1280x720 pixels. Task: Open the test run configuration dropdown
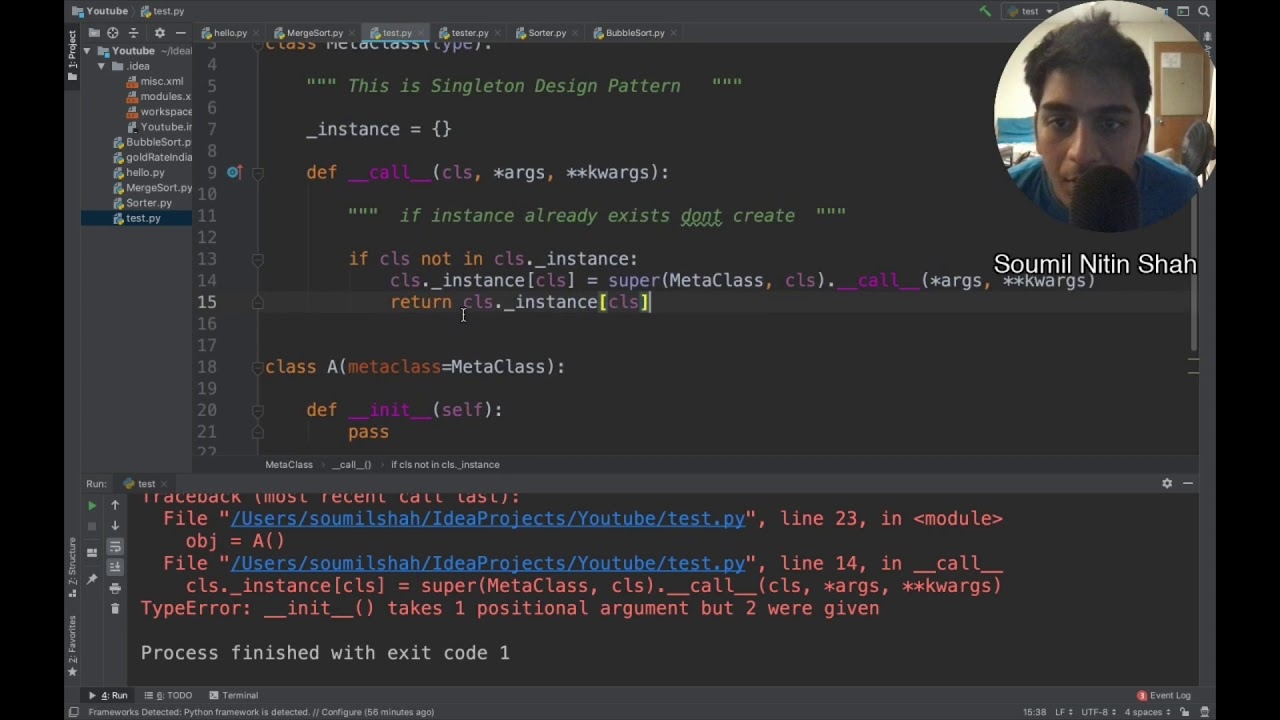1047,12
